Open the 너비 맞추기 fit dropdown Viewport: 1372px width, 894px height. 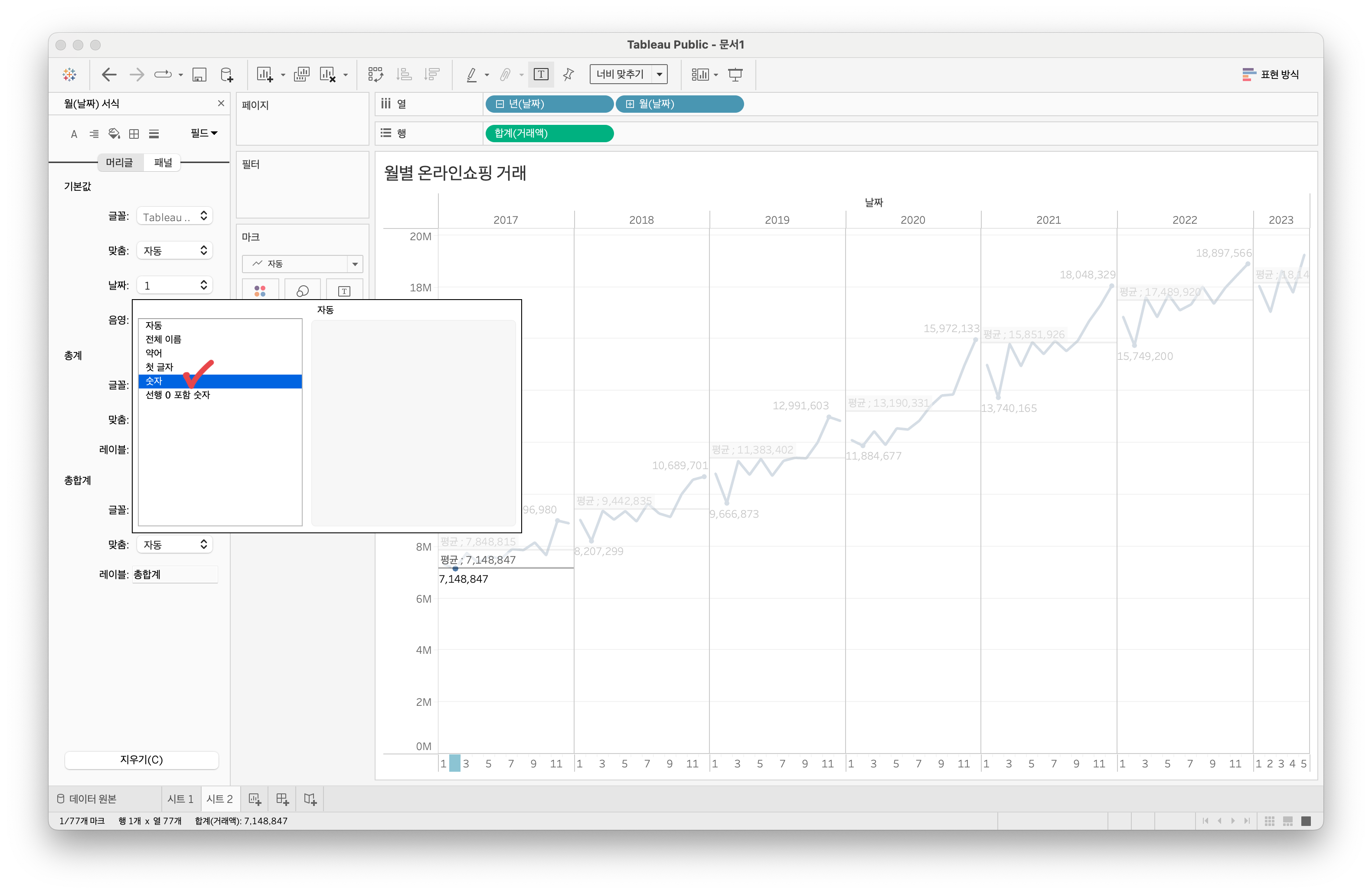660,75
